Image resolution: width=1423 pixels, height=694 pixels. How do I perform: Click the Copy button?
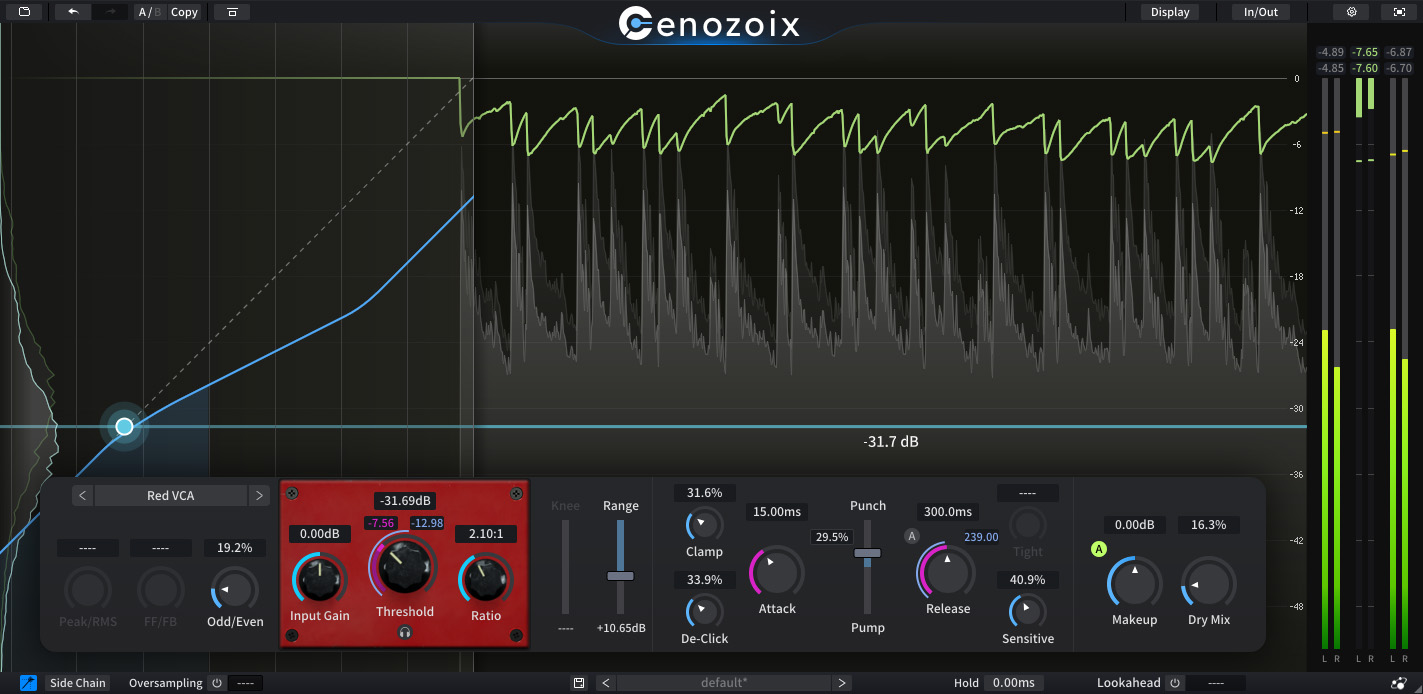click(x=184, y=12)
